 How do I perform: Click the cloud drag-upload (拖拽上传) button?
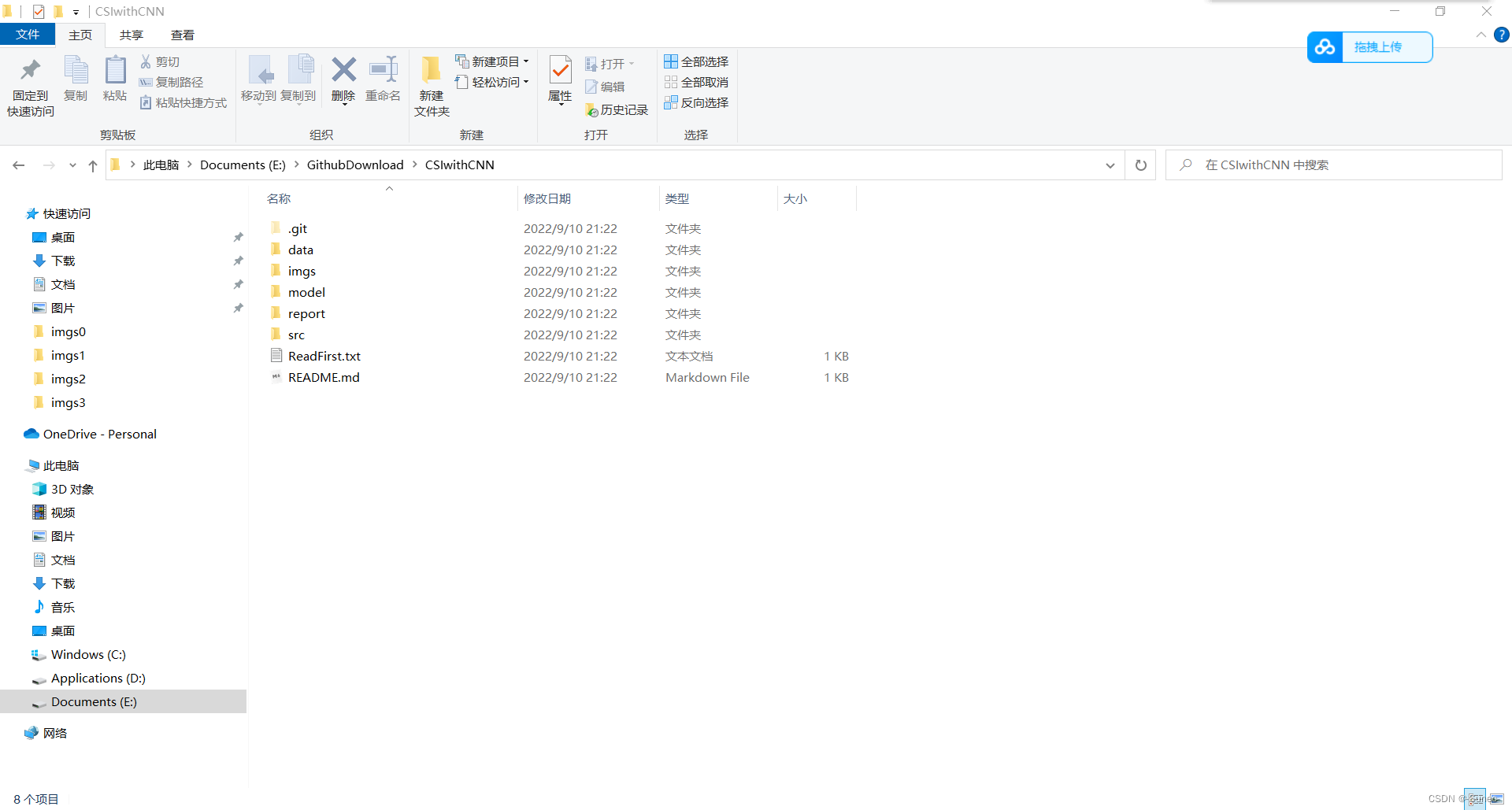point(1369,47)
